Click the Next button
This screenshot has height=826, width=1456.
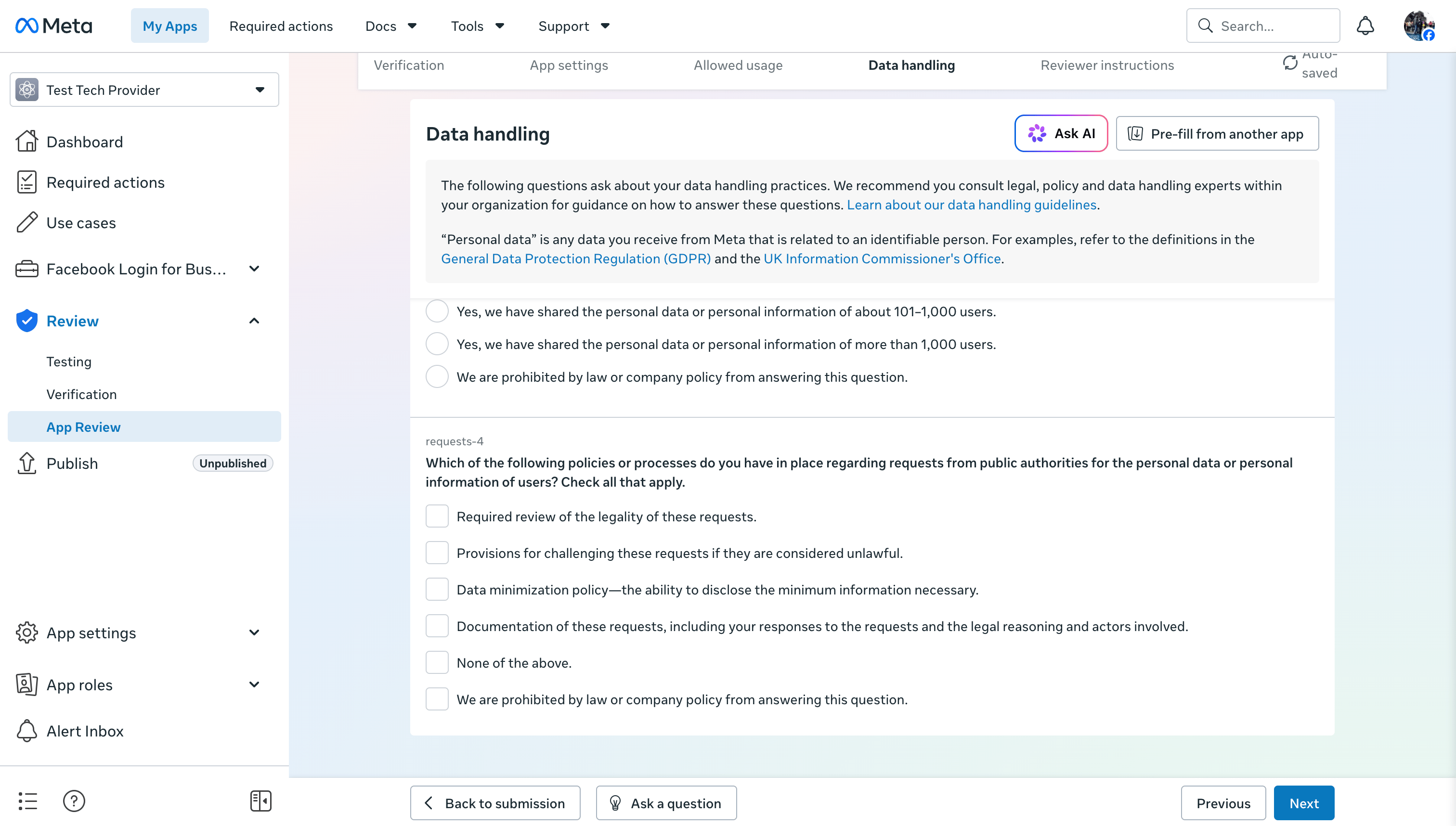point(1303,803)
